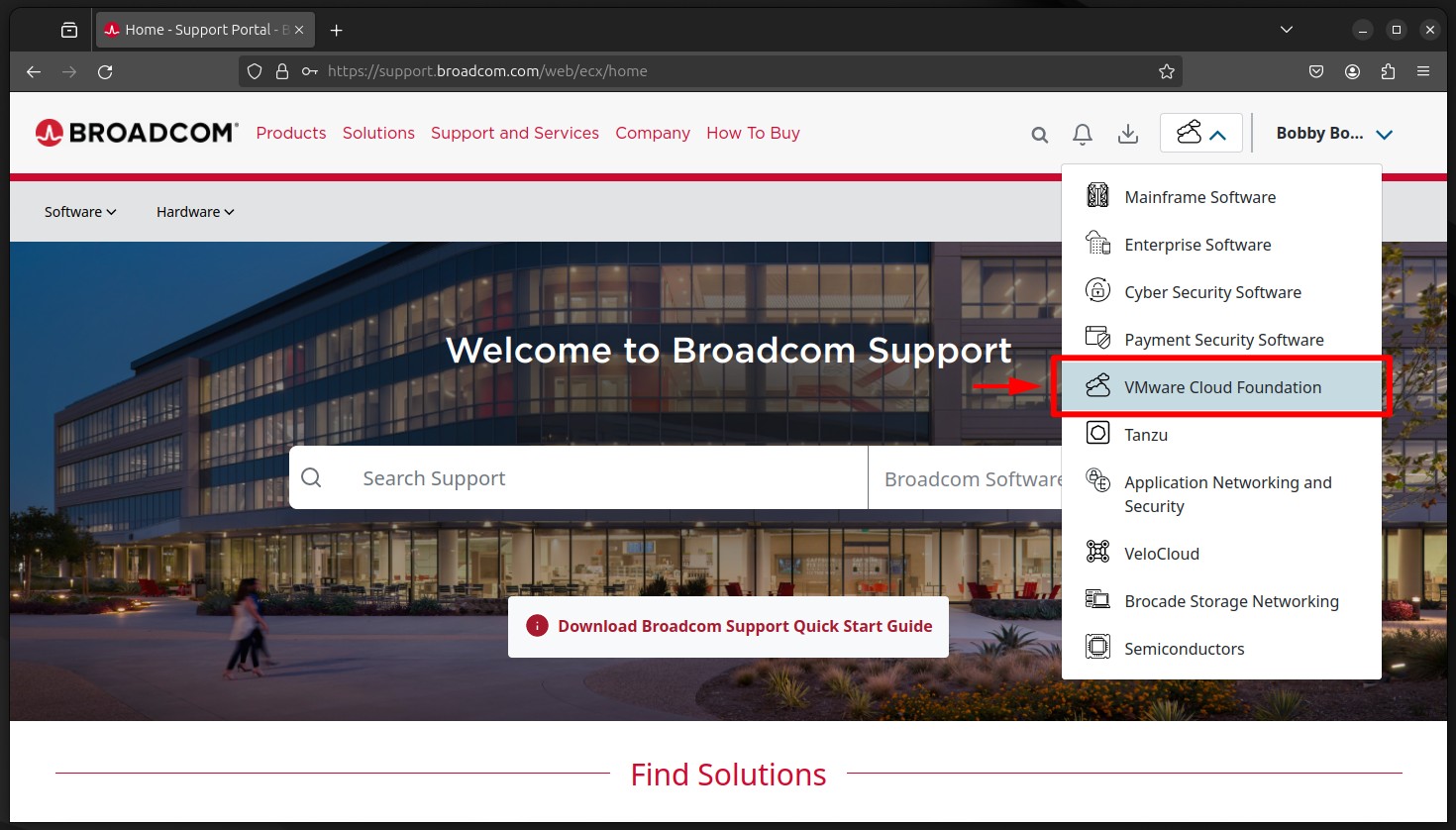Click the search box magnifier icon
The image size is (1456, 830).
click(311, 477)
